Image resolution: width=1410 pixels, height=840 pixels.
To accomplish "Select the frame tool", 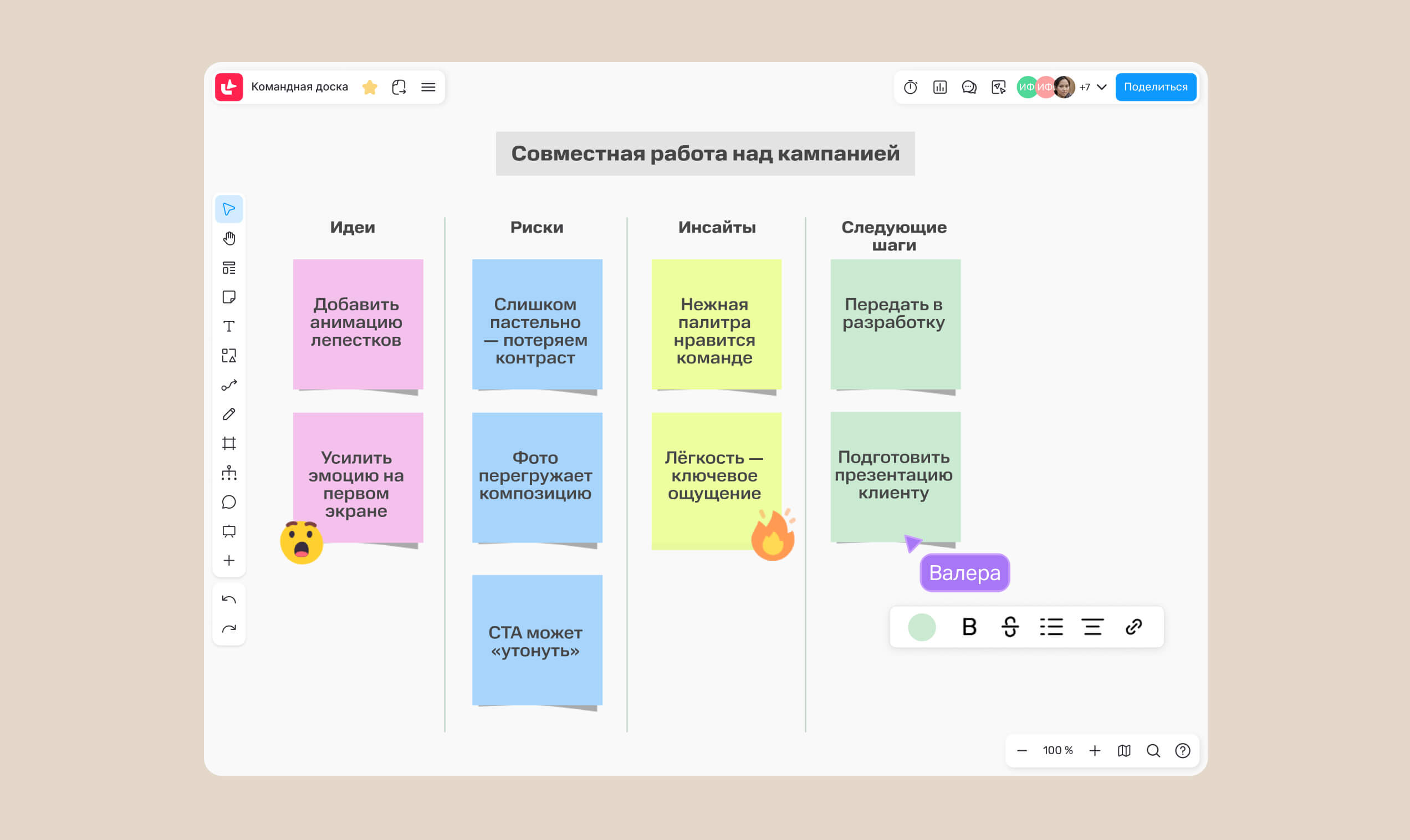I will pos(229,443).
